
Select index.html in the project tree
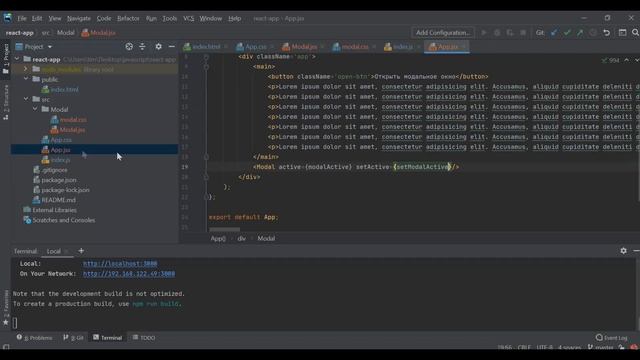pos(64,89)
